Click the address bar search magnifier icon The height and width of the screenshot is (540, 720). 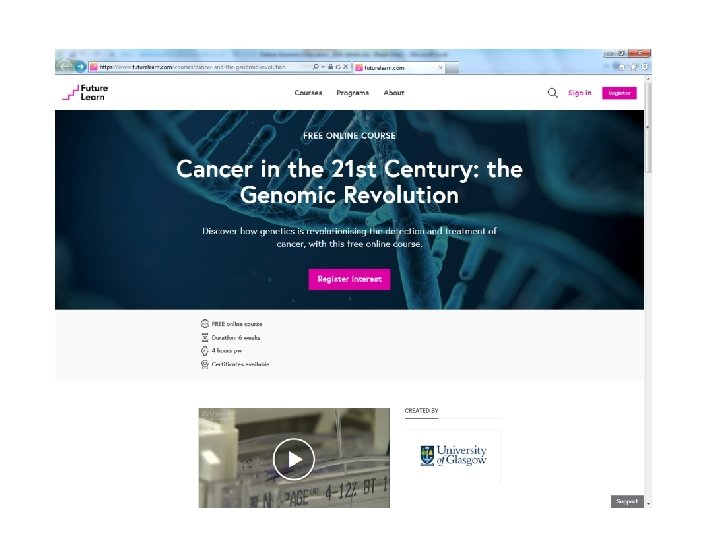(316, 67)
